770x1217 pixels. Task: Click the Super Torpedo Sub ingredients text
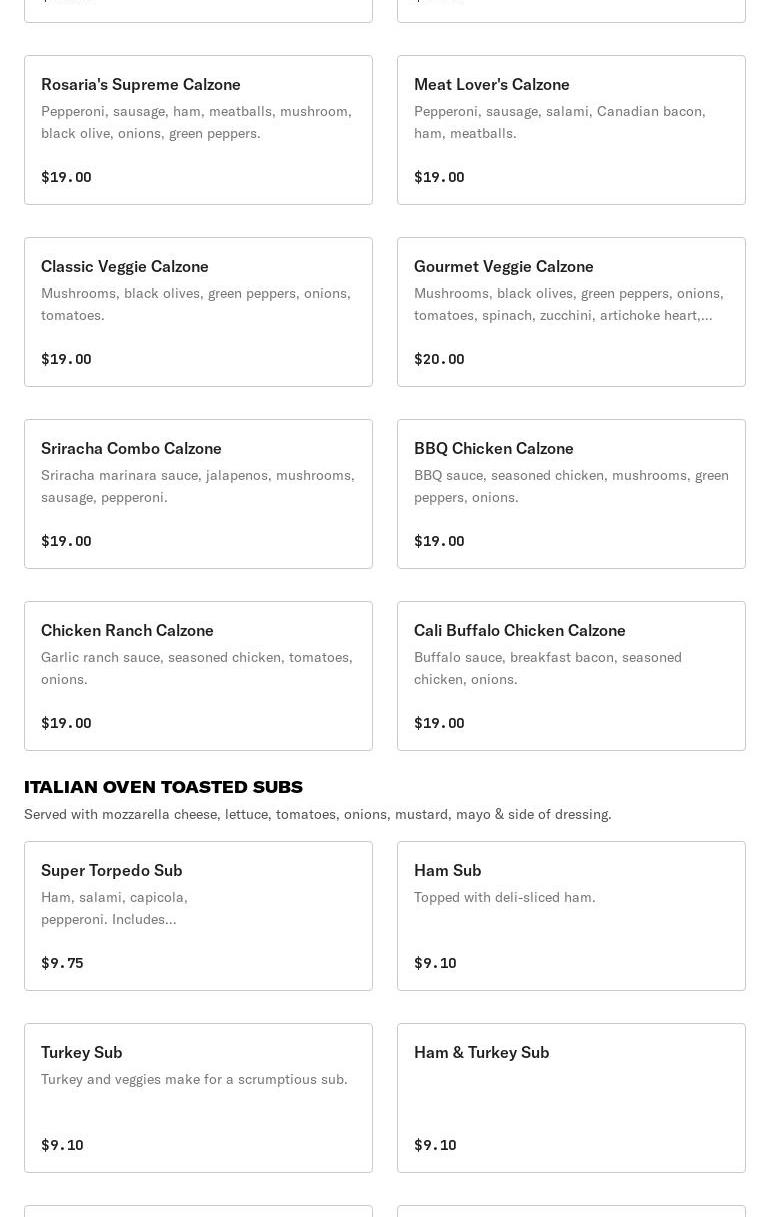point(114,908)
